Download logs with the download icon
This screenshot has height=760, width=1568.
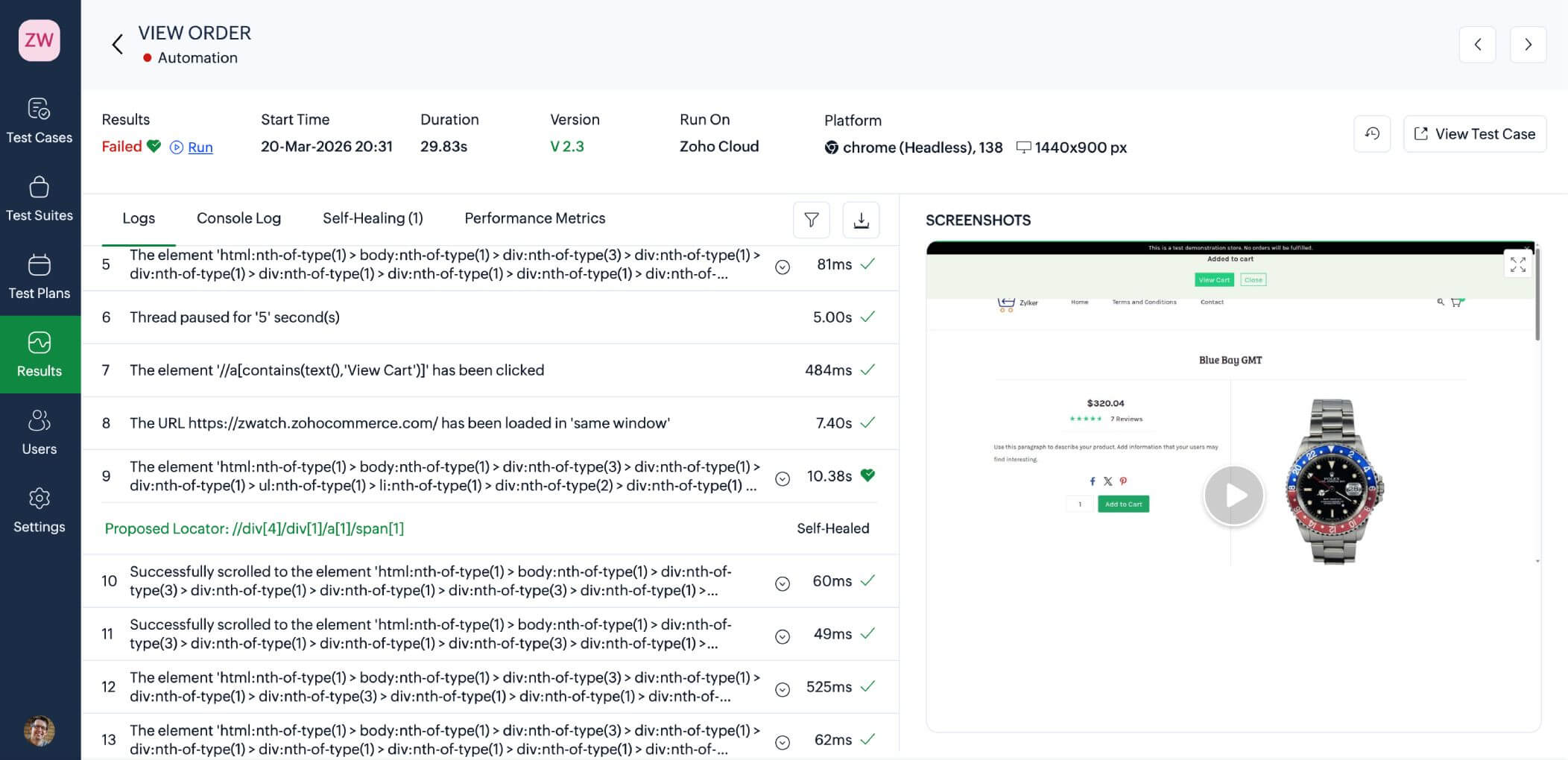click(x=861, y=220)
